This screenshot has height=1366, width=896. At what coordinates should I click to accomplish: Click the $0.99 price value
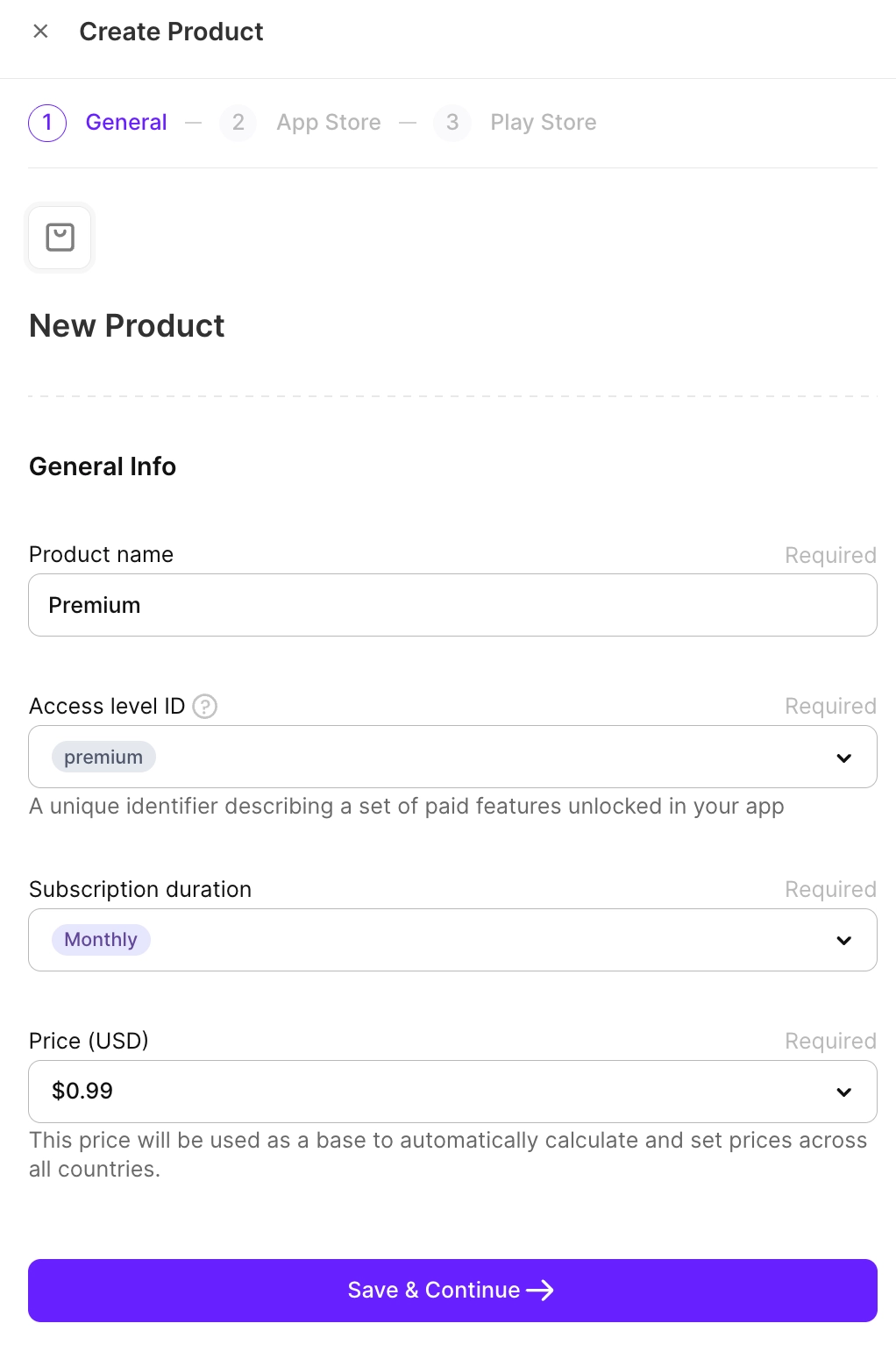tap(82, 1091)
